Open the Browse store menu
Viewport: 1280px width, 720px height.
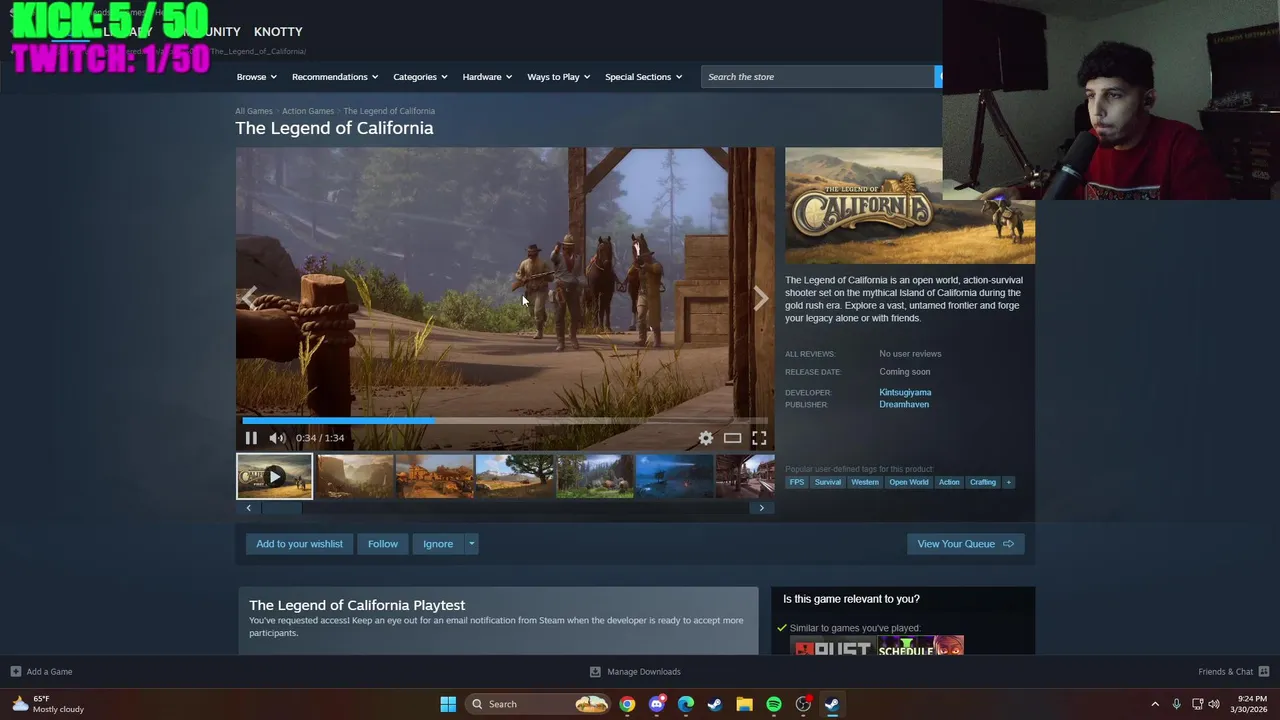coord(256,77)
